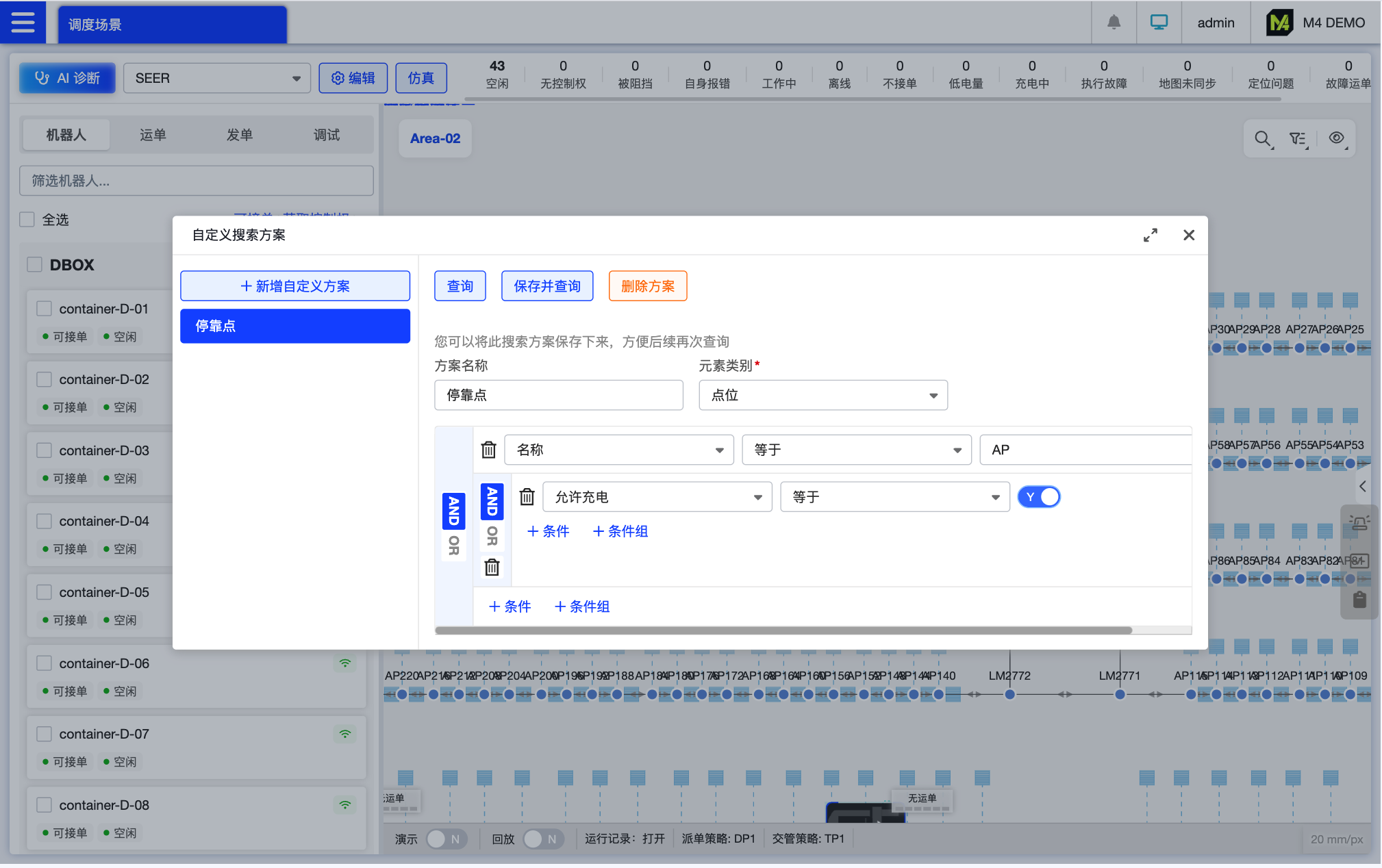1382x868 pixels.
Task: Open the hamburger menu at top left
Action: [23, 23]
